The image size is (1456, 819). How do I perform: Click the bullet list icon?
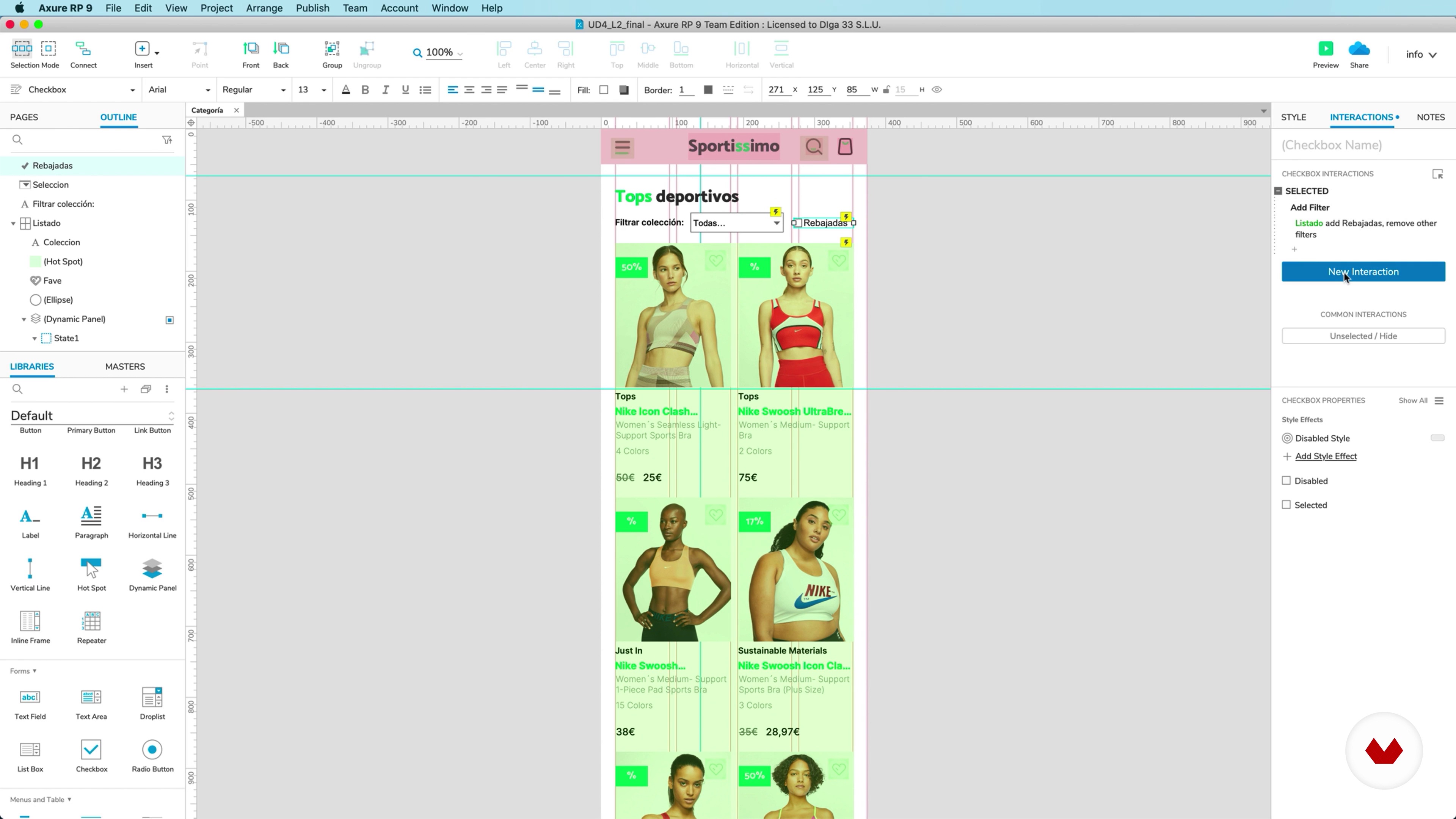(x=425, y=90)
